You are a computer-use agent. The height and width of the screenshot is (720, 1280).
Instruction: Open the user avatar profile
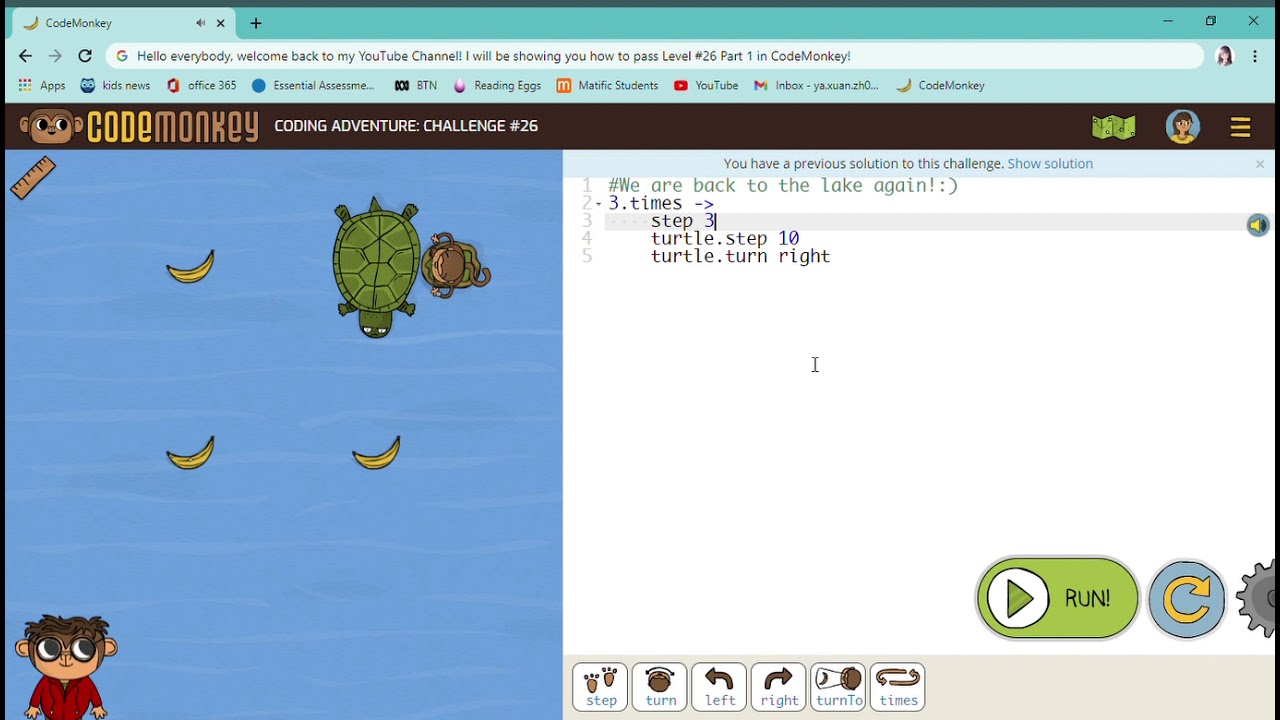tap(1182, 127)
